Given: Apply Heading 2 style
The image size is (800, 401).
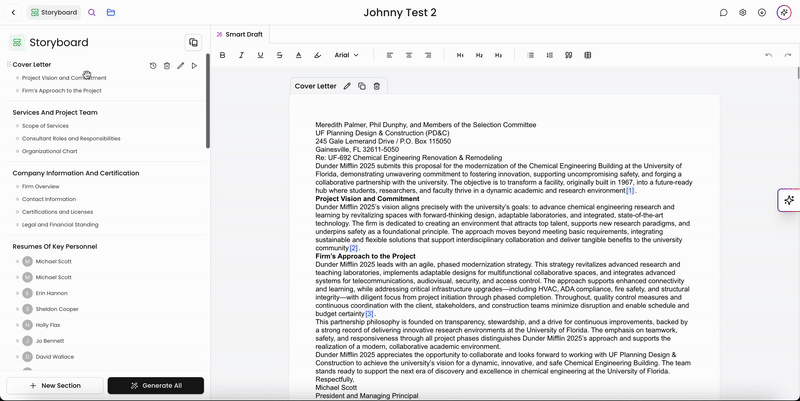Looking at the screenshot, I should (x=479, y=55).
